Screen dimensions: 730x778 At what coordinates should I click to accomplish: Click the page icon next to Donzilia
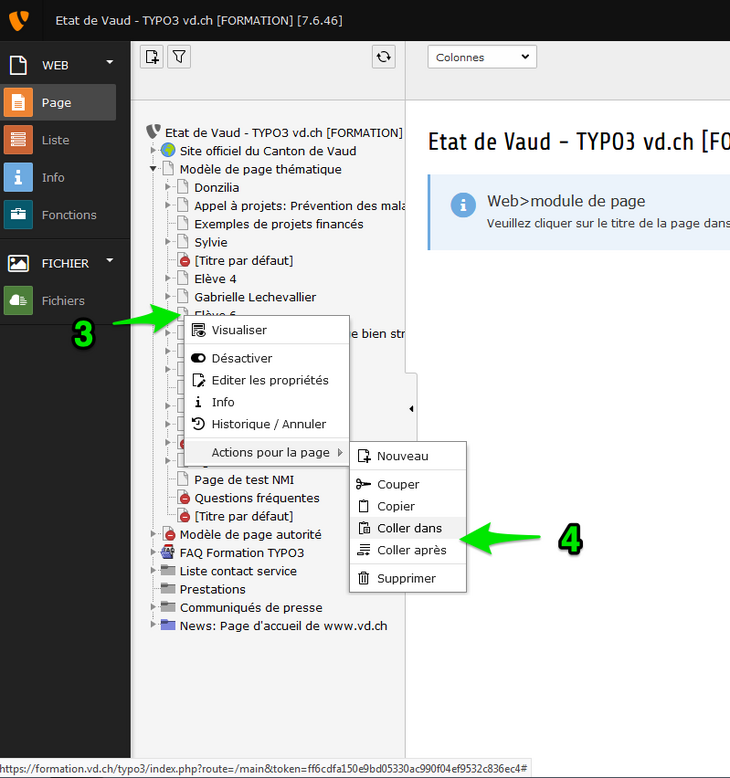point(183,187)
